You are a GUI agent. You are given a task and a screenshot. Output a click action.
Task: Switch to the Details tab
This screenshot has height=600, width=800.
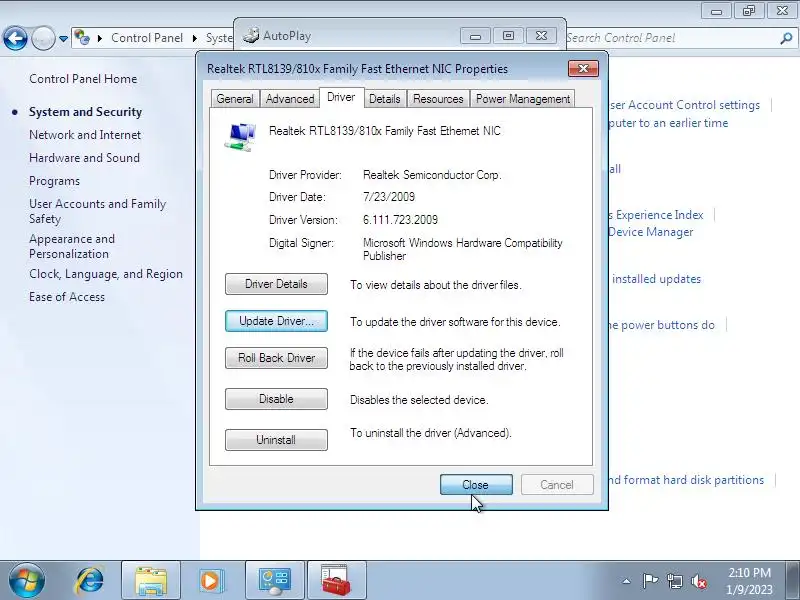385,99
